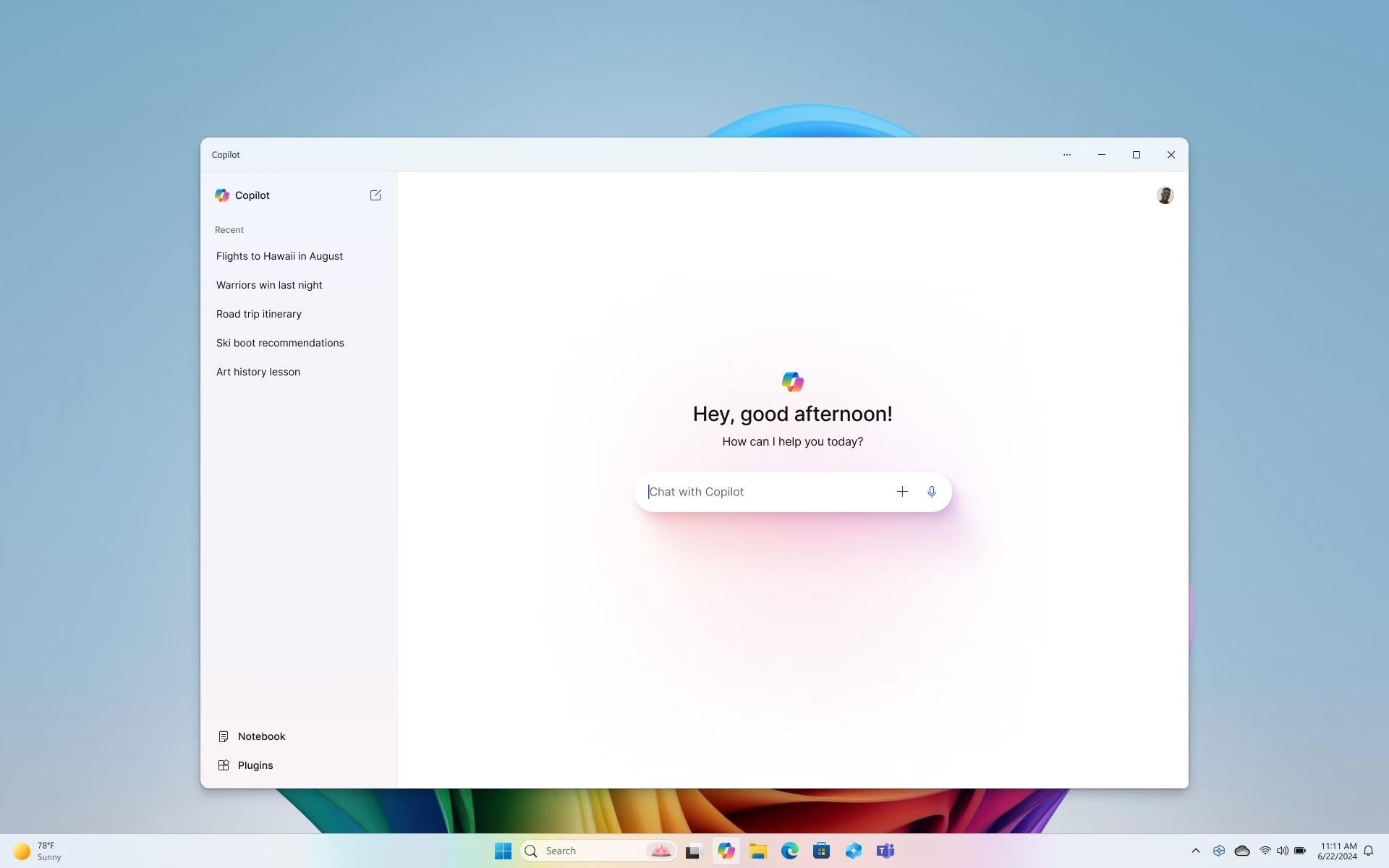Click the plus icon in chat input
This screenshot has width=1389, height=868.
(902, 491)
